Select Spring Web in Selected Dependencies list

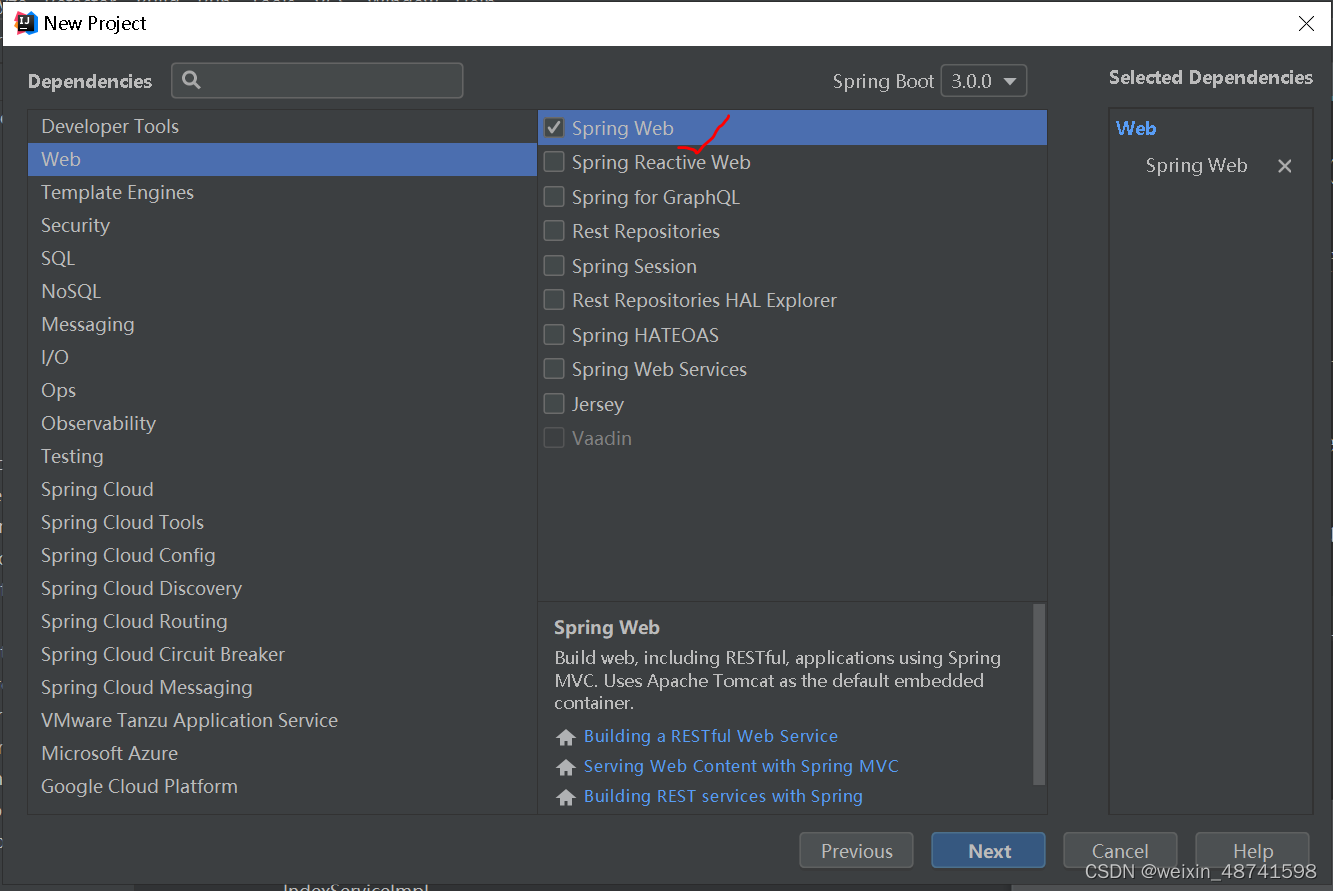[1196, 166]
